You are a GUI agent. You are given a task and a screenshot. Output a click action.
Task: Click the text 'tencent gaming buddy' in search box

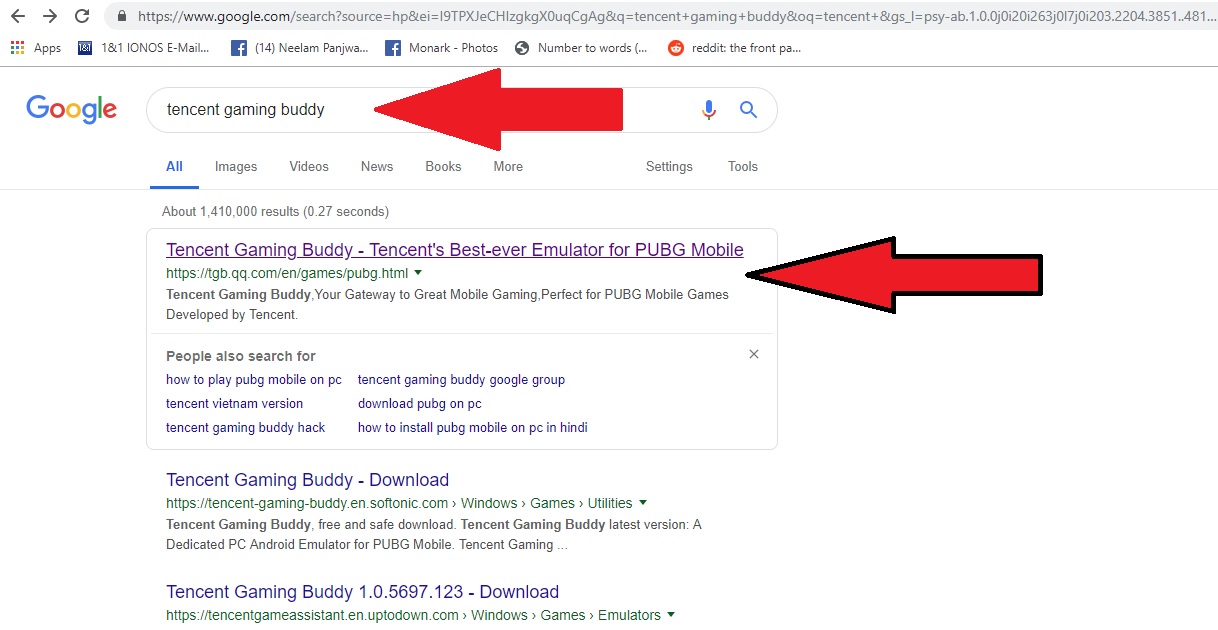pyautogui.click(x=246, y=109)
